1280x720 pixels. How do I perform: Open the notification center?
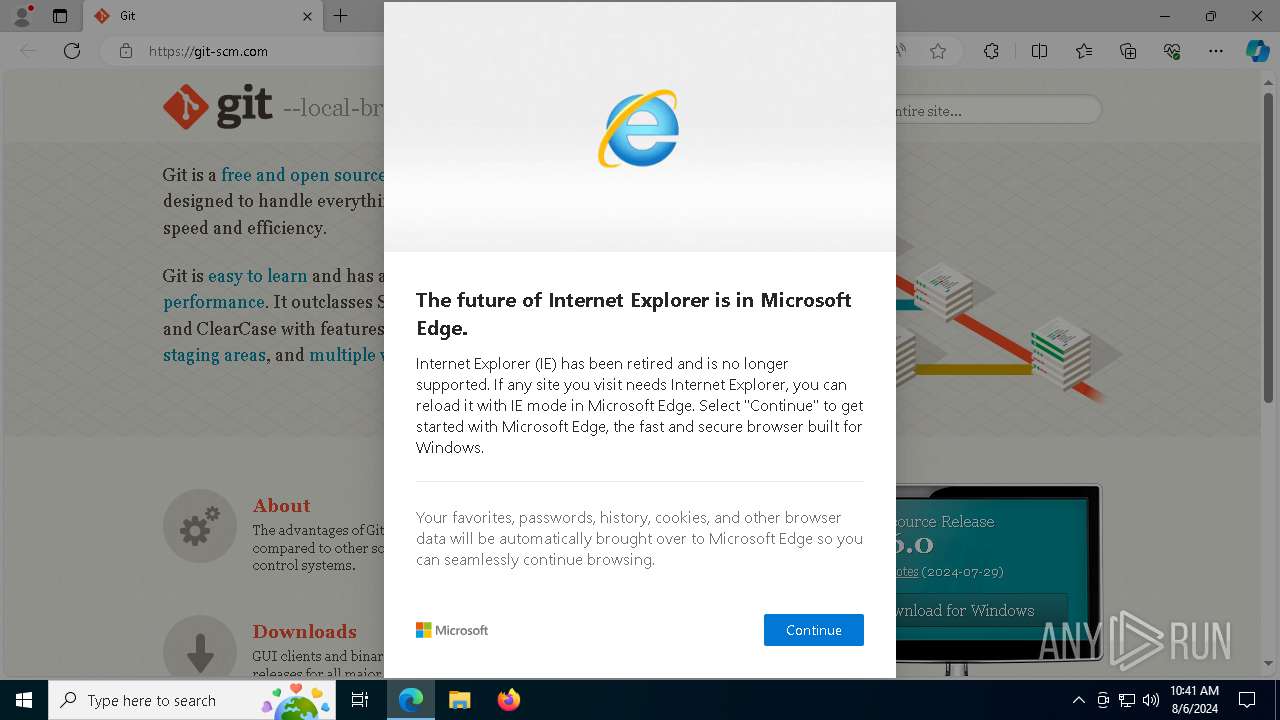tap(1247, 700)
